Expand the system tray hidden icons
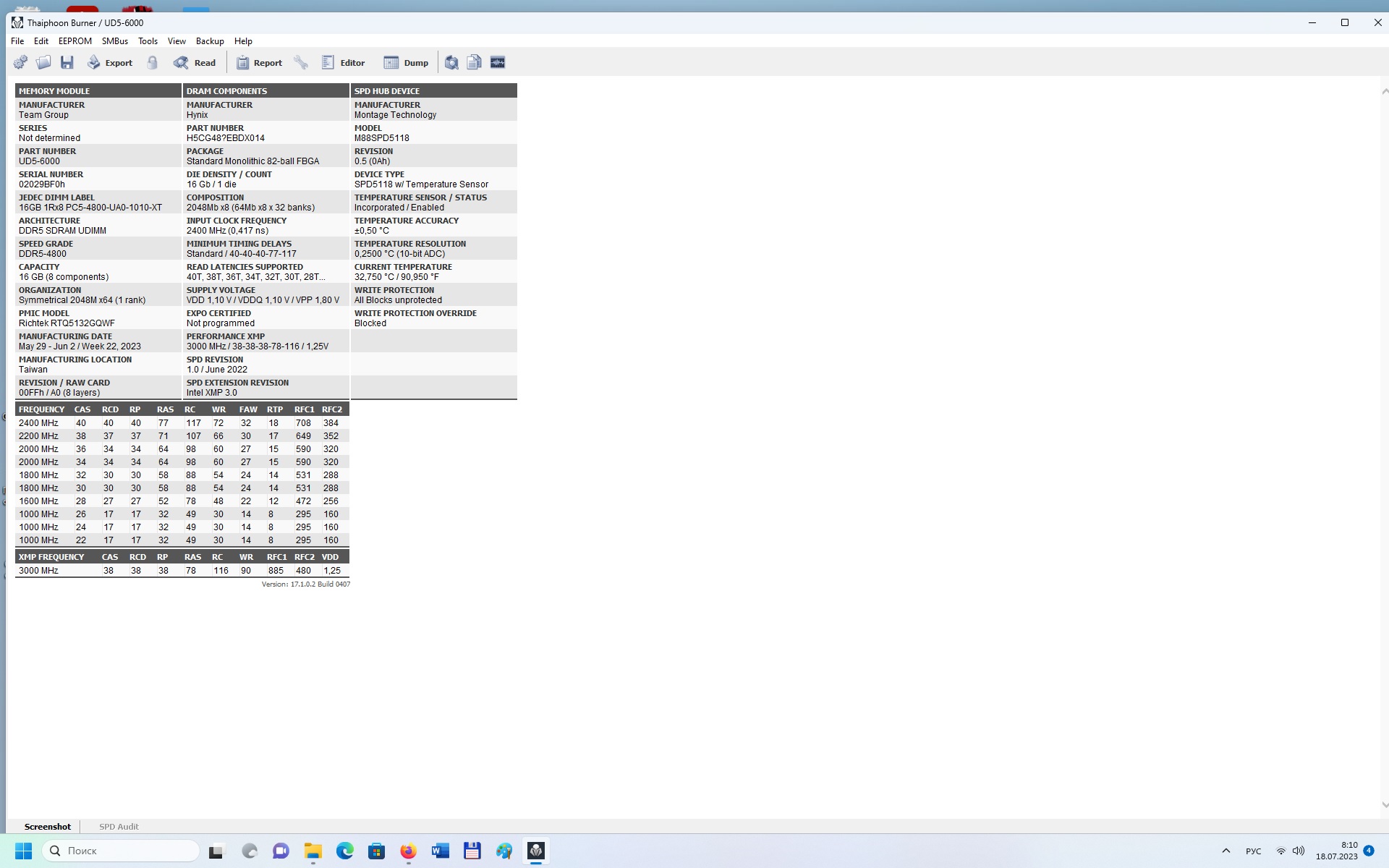This screenshot has width=1389, height=868. (1226, 851)
